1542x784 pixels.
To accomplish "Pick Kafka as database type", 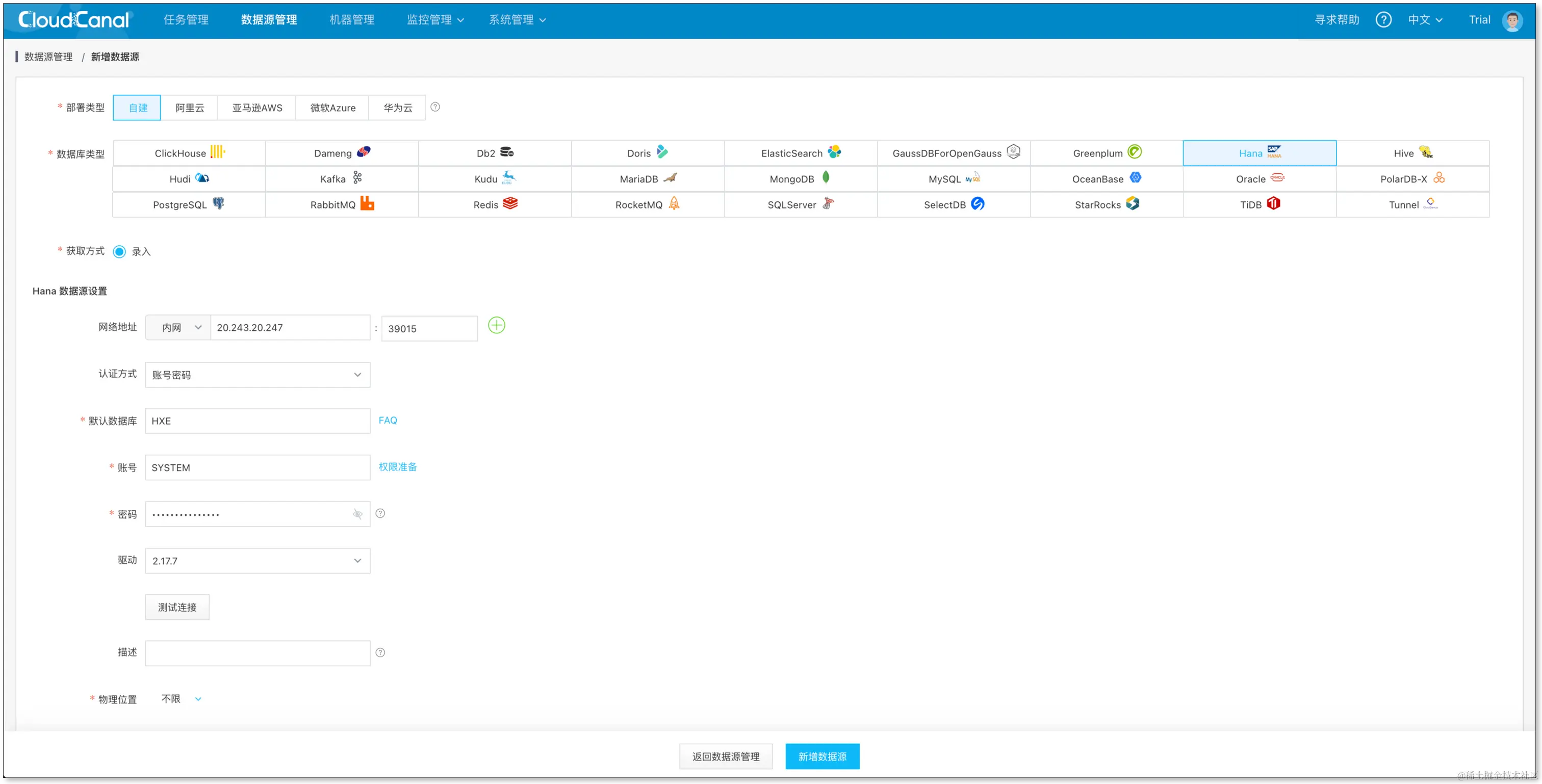I will 342,179.
